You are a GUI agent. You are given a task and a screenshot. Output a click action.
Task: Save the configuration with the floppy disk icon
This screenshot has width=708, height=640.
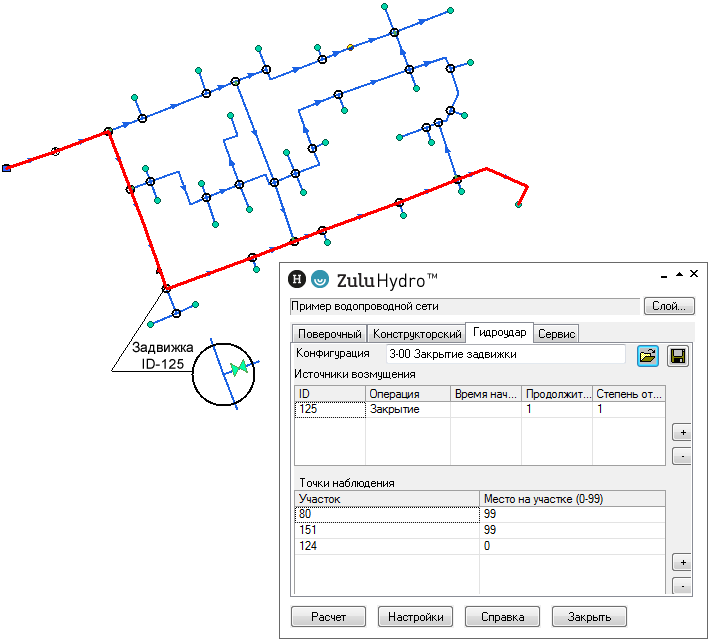tap(677, 355)
